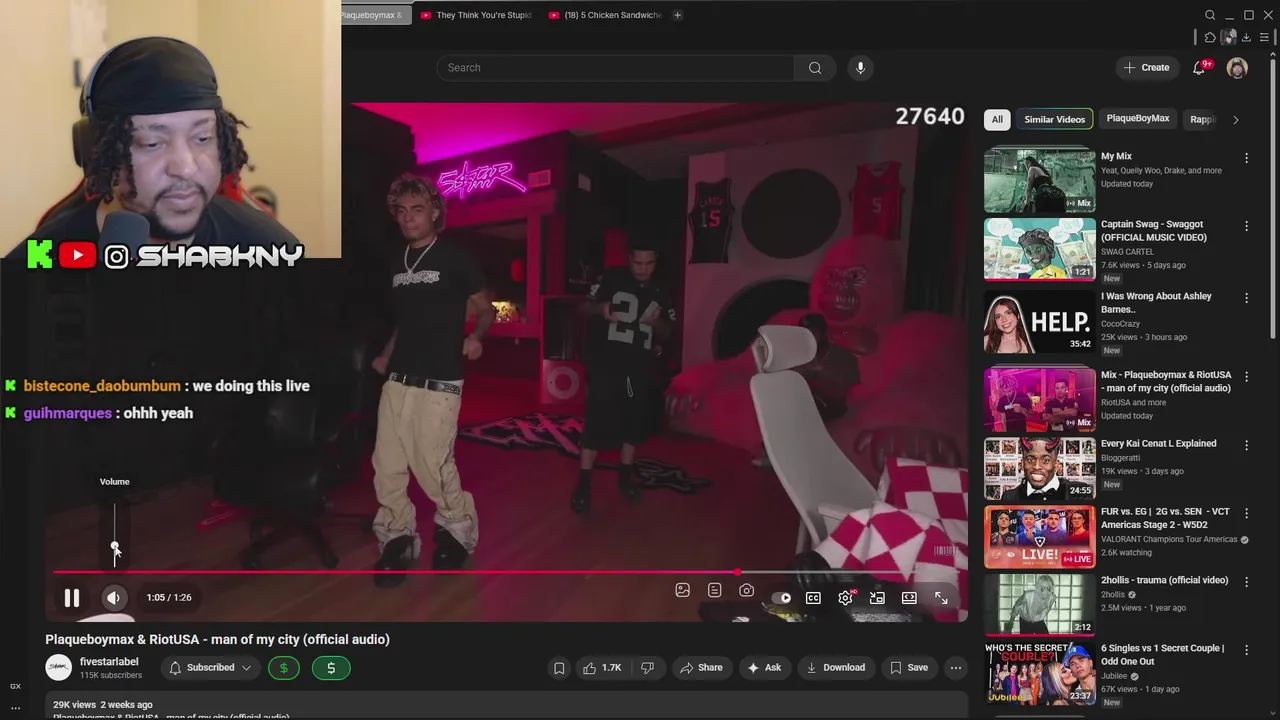The image size is (1280, 720).
Task: Start voice search with the microphone icon
Action: pyautogui.click(x=860, y=68)
